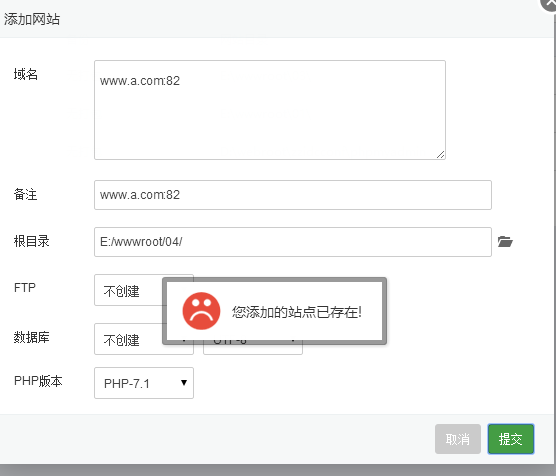
Task: Open the FTP 不创建 dropdown
Action: [x=128, y=290]
